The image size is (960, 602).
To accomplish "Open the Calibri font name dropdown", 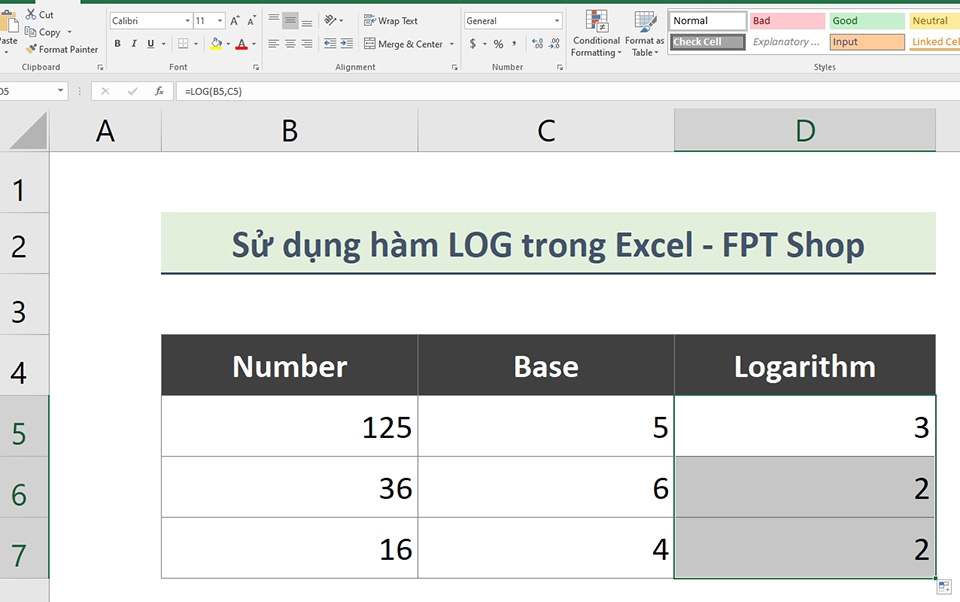I will pyautogui.click(x=187, y=21).
